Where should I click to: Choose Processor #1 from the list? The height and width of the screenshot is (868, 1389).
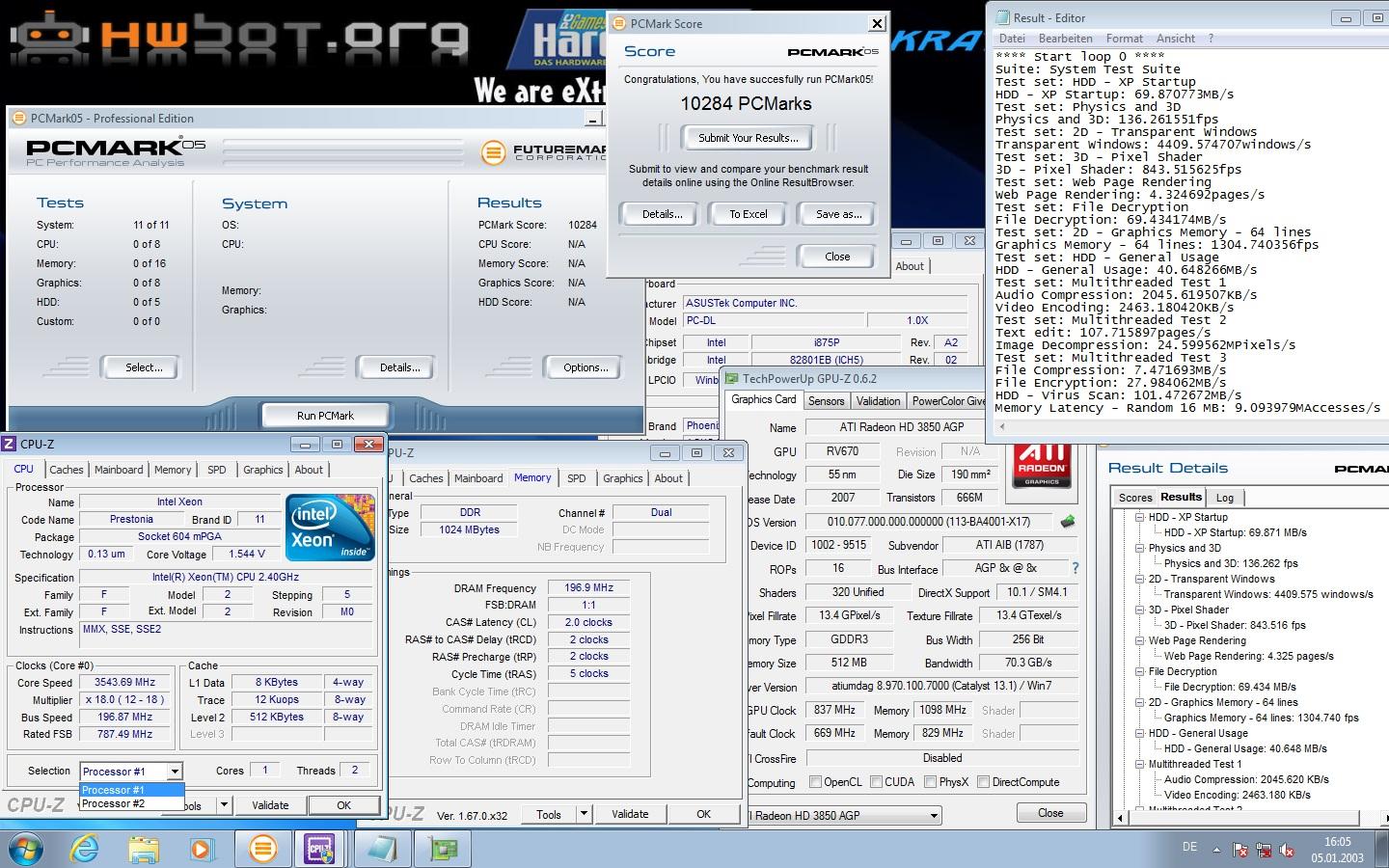pos(131,790)
